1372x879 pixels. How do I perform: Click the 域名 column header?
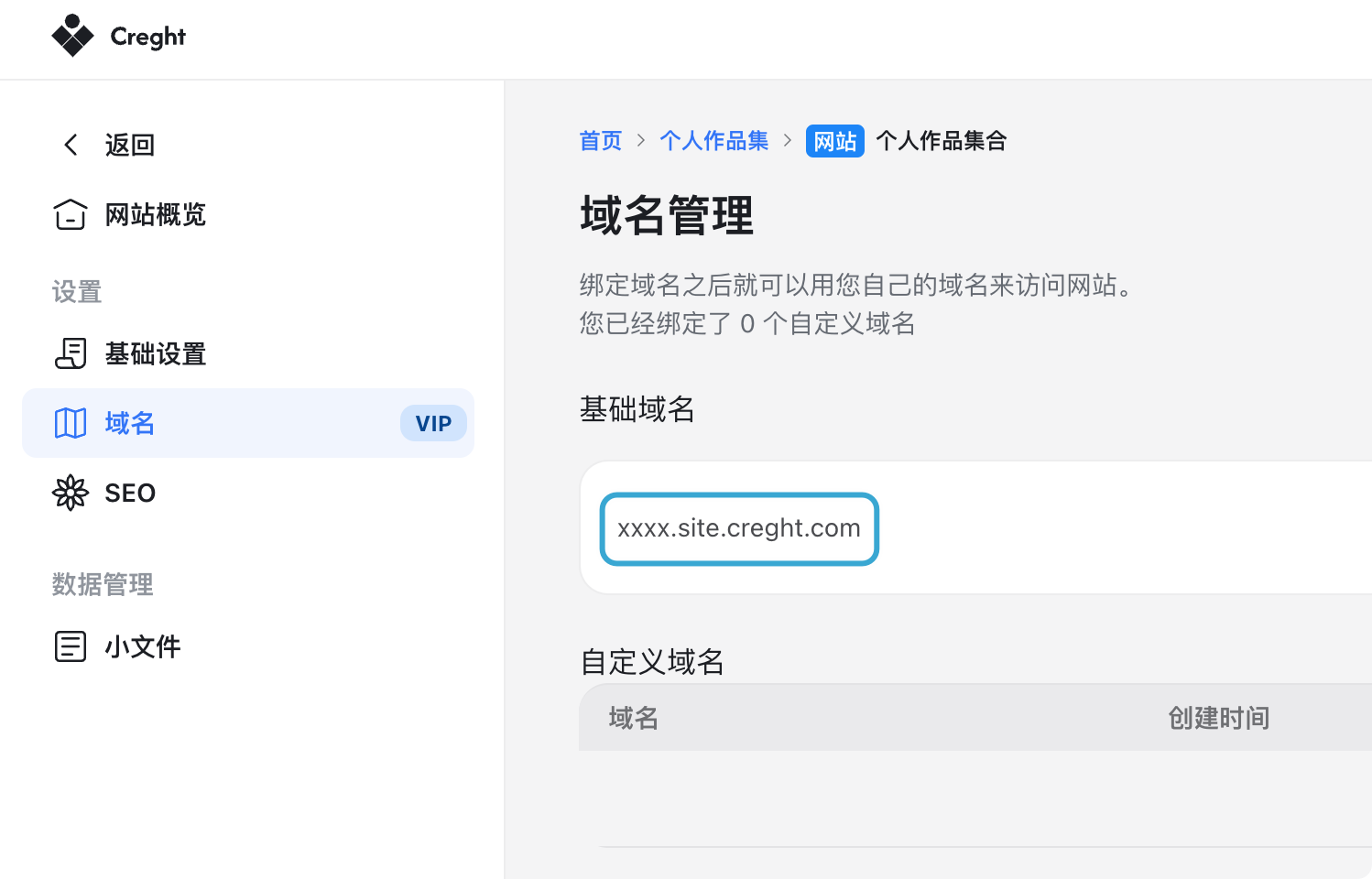click(x=634, y=718)
